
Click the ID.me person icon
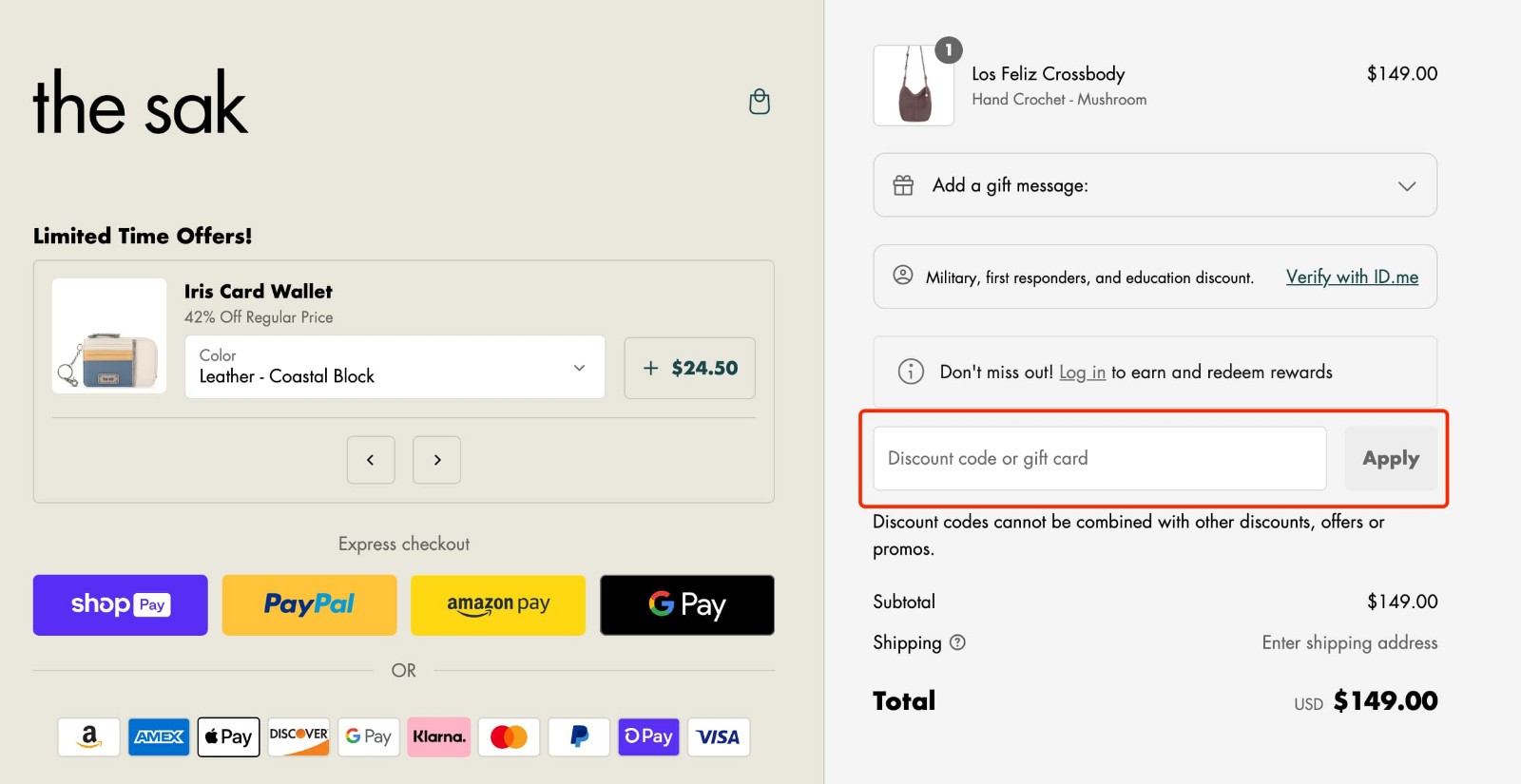click(903, 276)
